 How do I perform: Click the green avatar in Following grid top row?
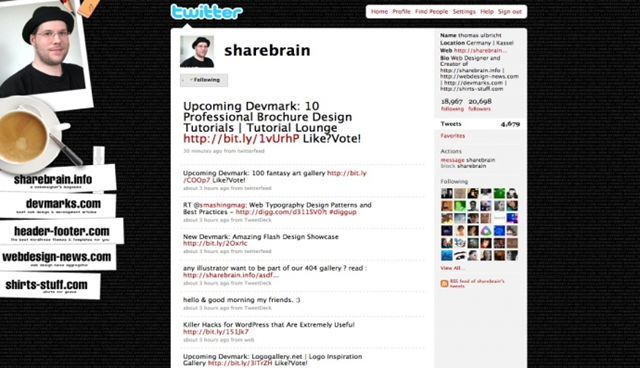coord(499,193)
